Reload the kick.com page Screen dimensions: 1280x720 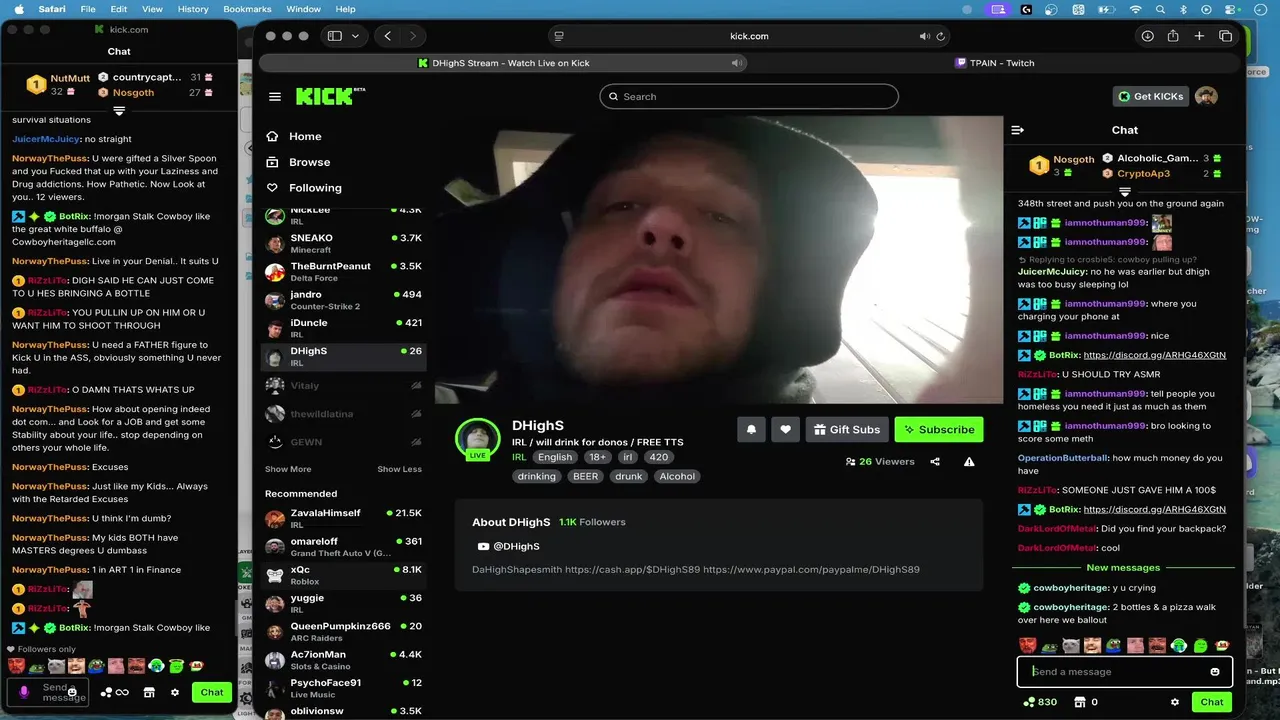tap(940, 36)
